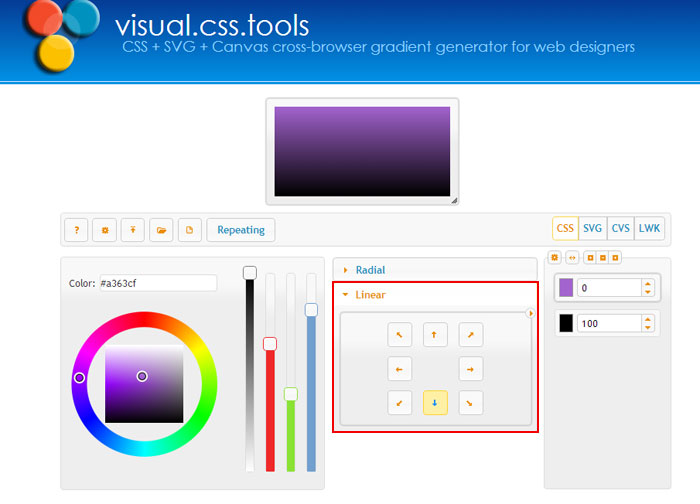Viewport: 700px width, 504px height.
Task: Click middle square stop icon
Action: click(603, 258)
